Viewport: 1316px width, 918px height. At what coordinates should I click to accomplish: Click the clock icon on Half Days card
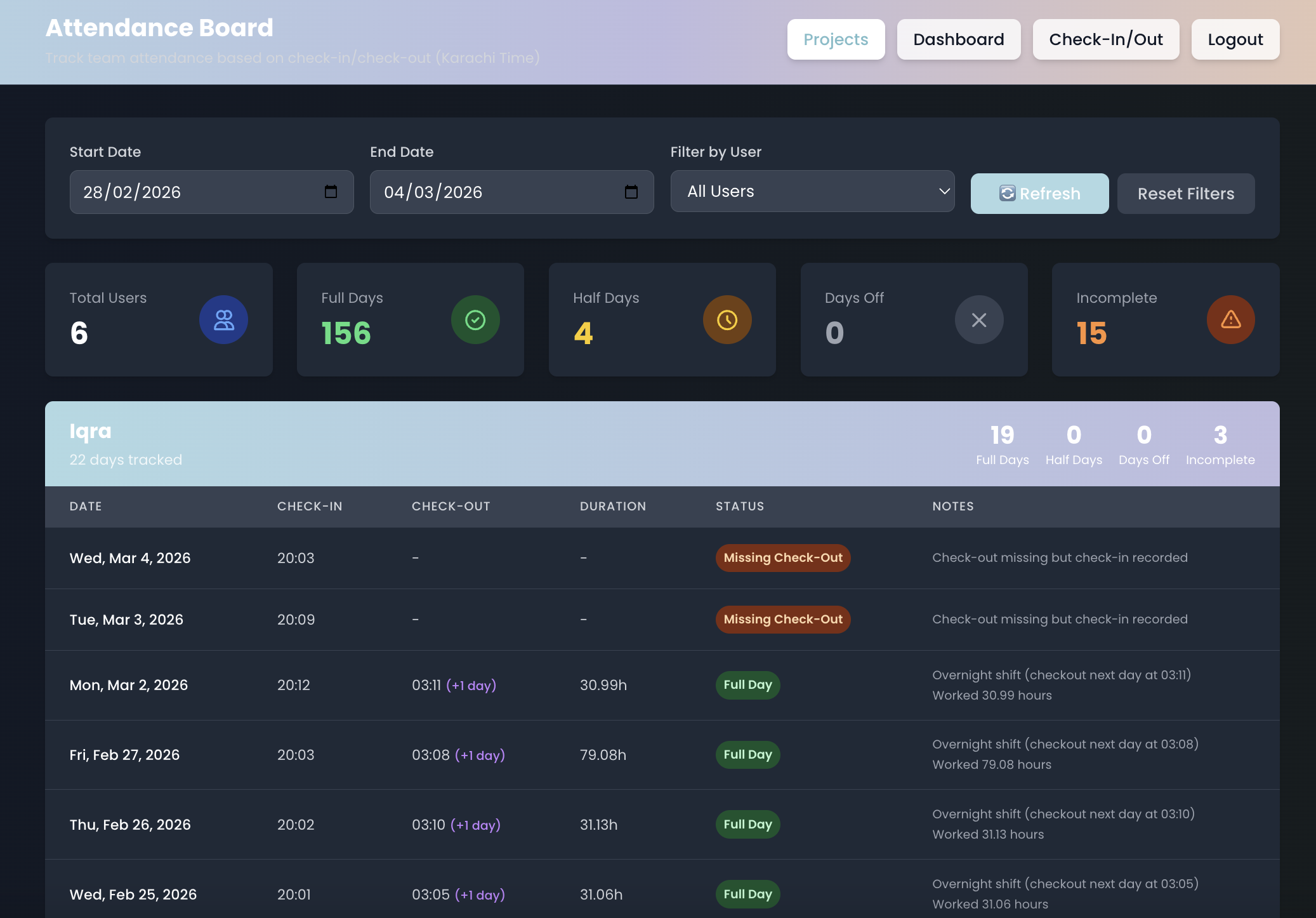727,319
